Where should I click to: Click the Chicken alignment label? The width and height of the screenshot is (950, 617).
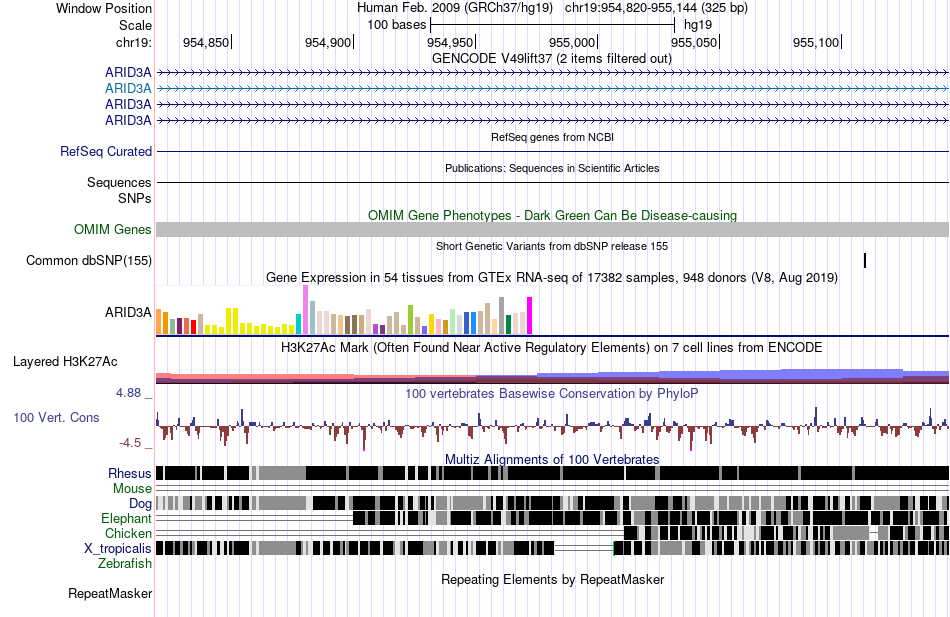(x=128, y=533)
